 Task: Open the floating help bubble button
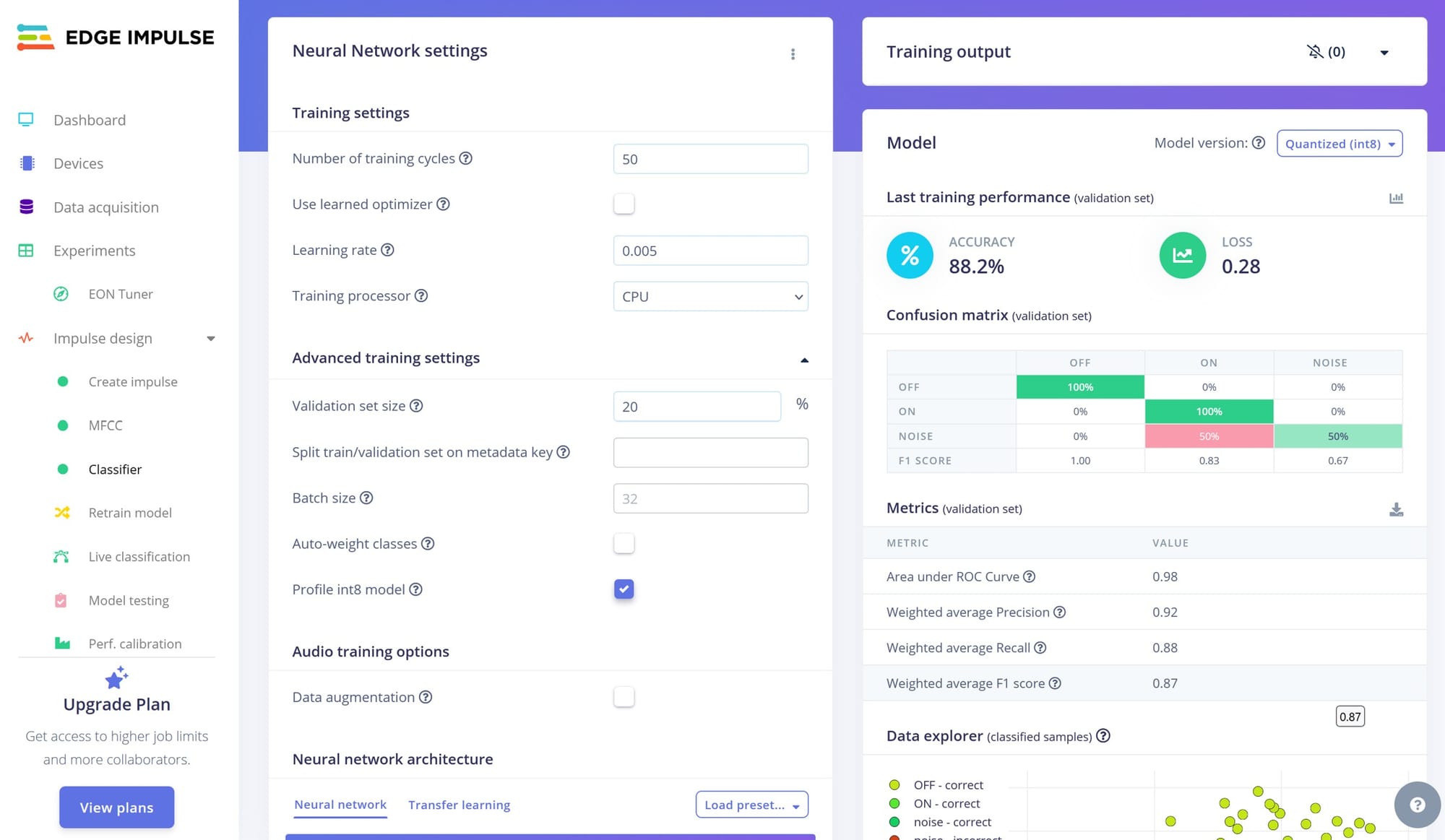pyautogui.click(x=1417, y=805)
